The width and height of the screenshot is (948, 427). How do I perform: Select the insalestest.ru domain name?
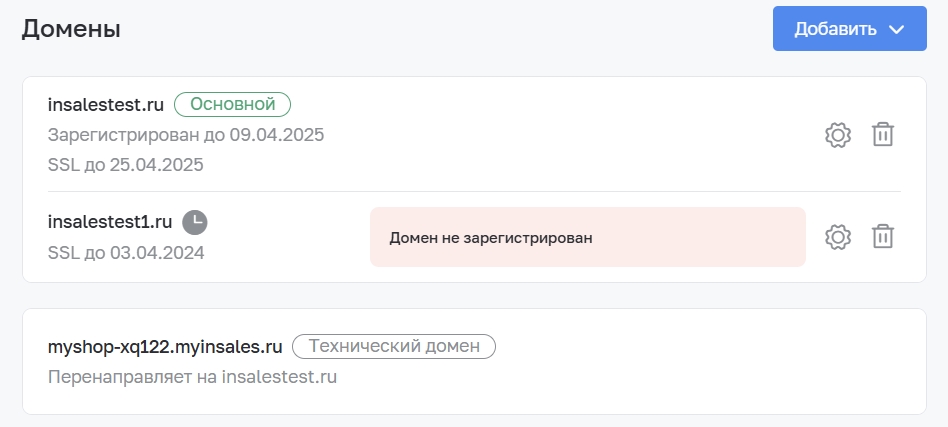tap(106, 105)
